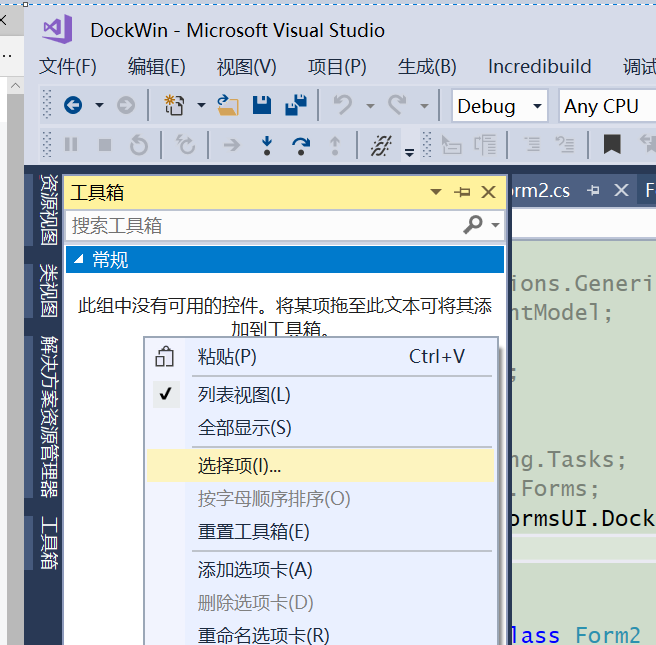656x645 pixels.
Task: Click the Navigate Forward arrow icon
Action: pos(126,105)
